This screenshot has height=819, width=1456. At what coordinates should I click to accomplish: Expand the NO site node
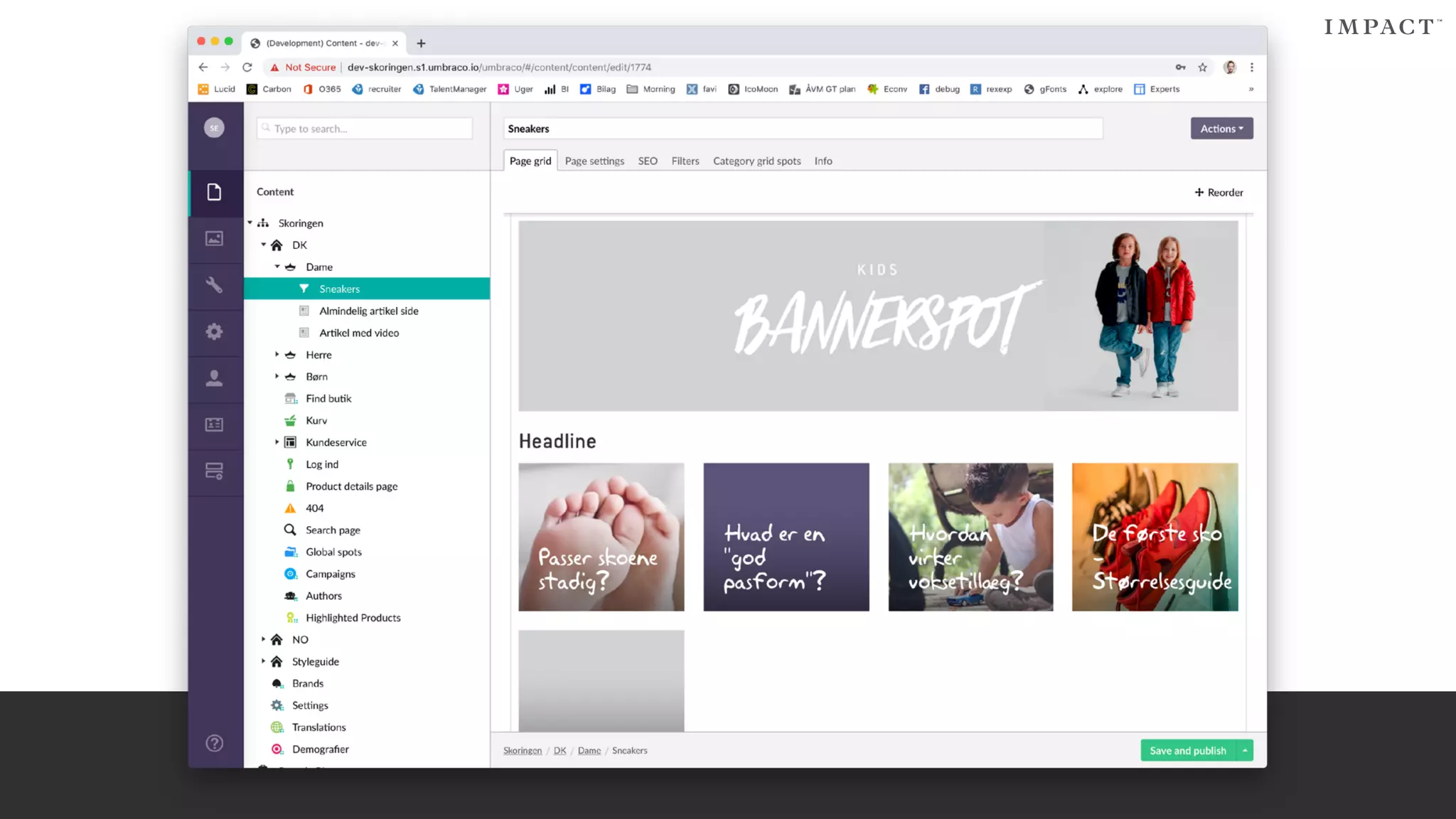tap(263, 639)
